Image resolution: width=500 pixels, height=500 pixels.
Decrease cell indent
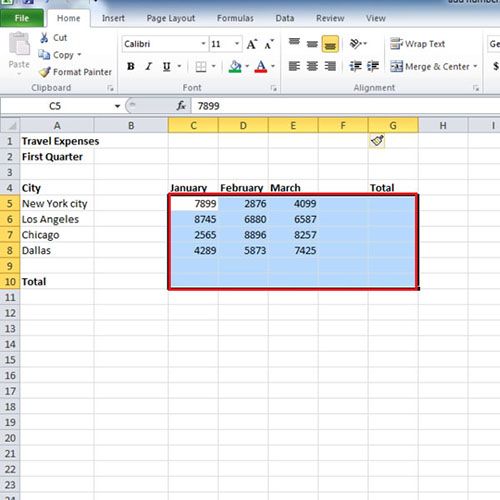(355, 66)
